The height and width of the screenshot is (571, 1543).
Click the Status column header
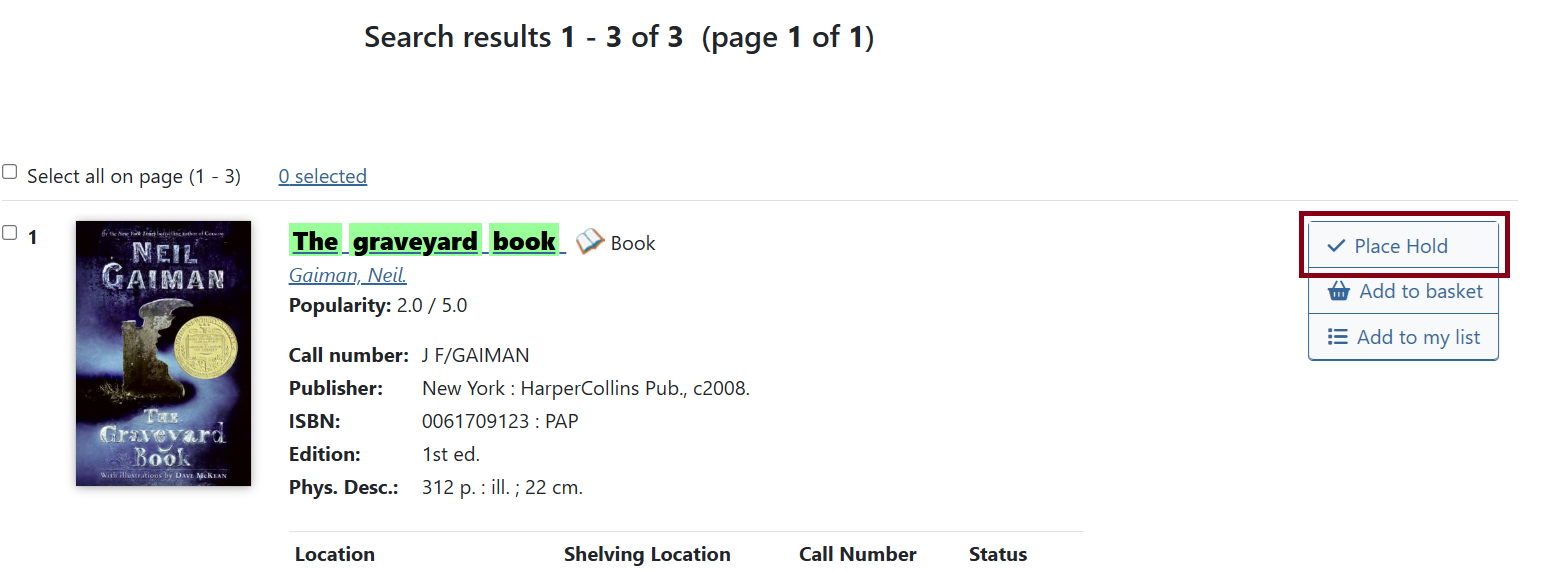pos(997,554)
